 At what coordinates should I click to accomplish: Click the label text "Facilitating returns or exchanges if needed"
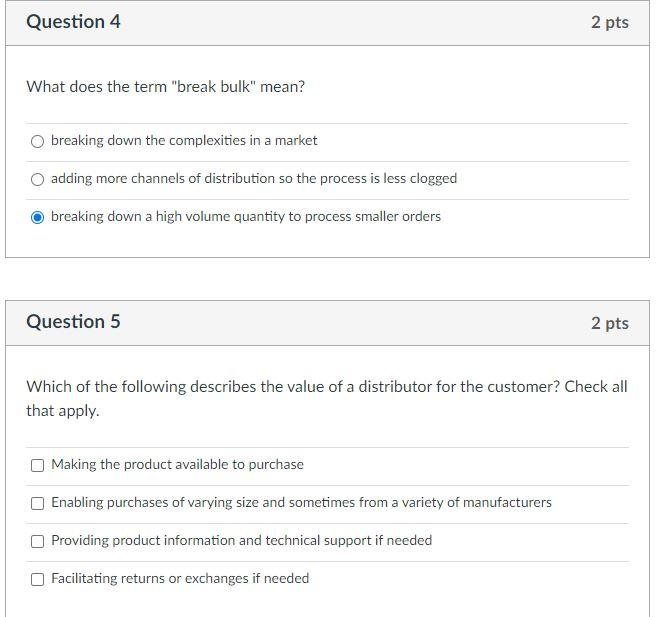coord(180,579)
